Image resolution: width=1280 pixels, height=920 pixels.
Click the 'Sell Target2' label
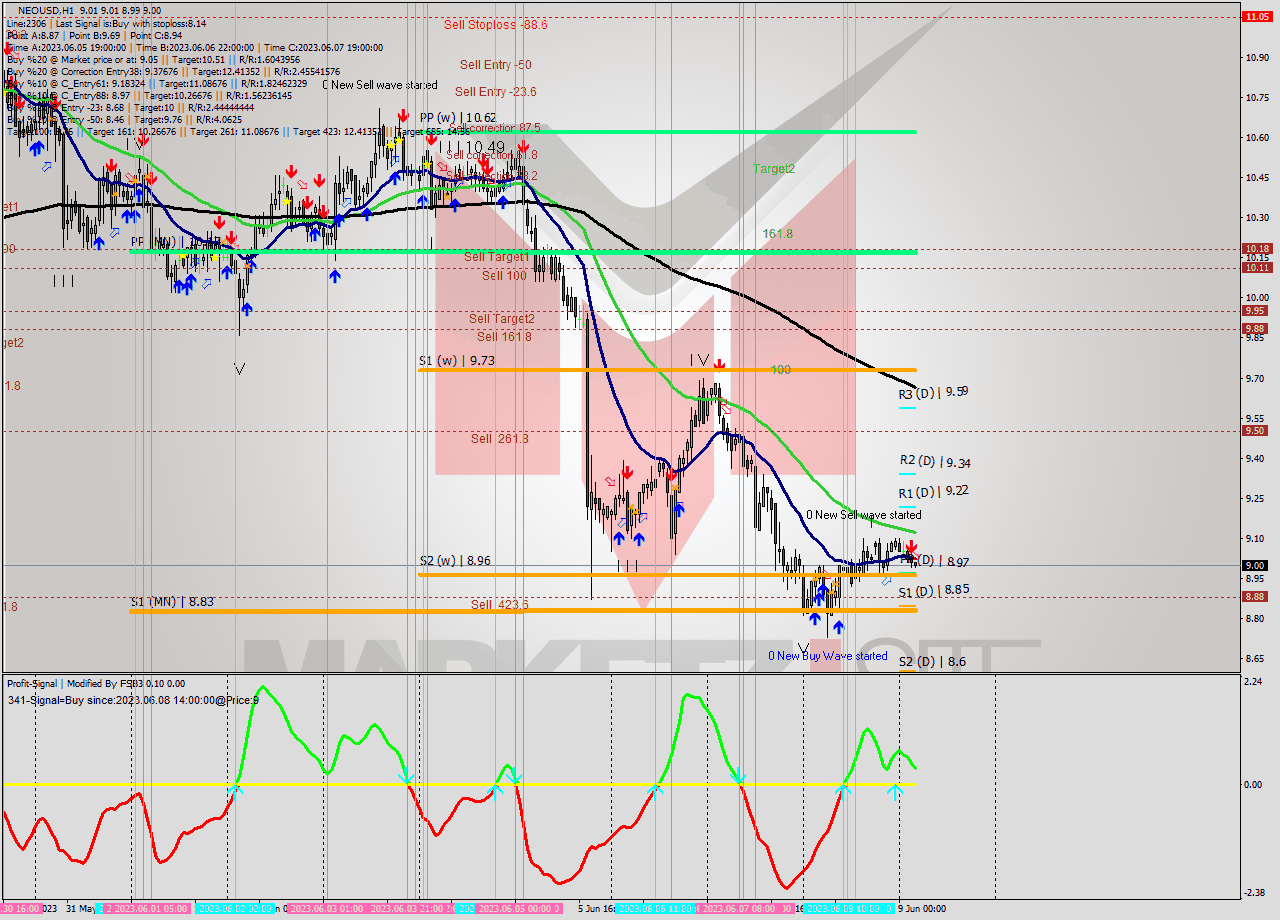(502, 319)
